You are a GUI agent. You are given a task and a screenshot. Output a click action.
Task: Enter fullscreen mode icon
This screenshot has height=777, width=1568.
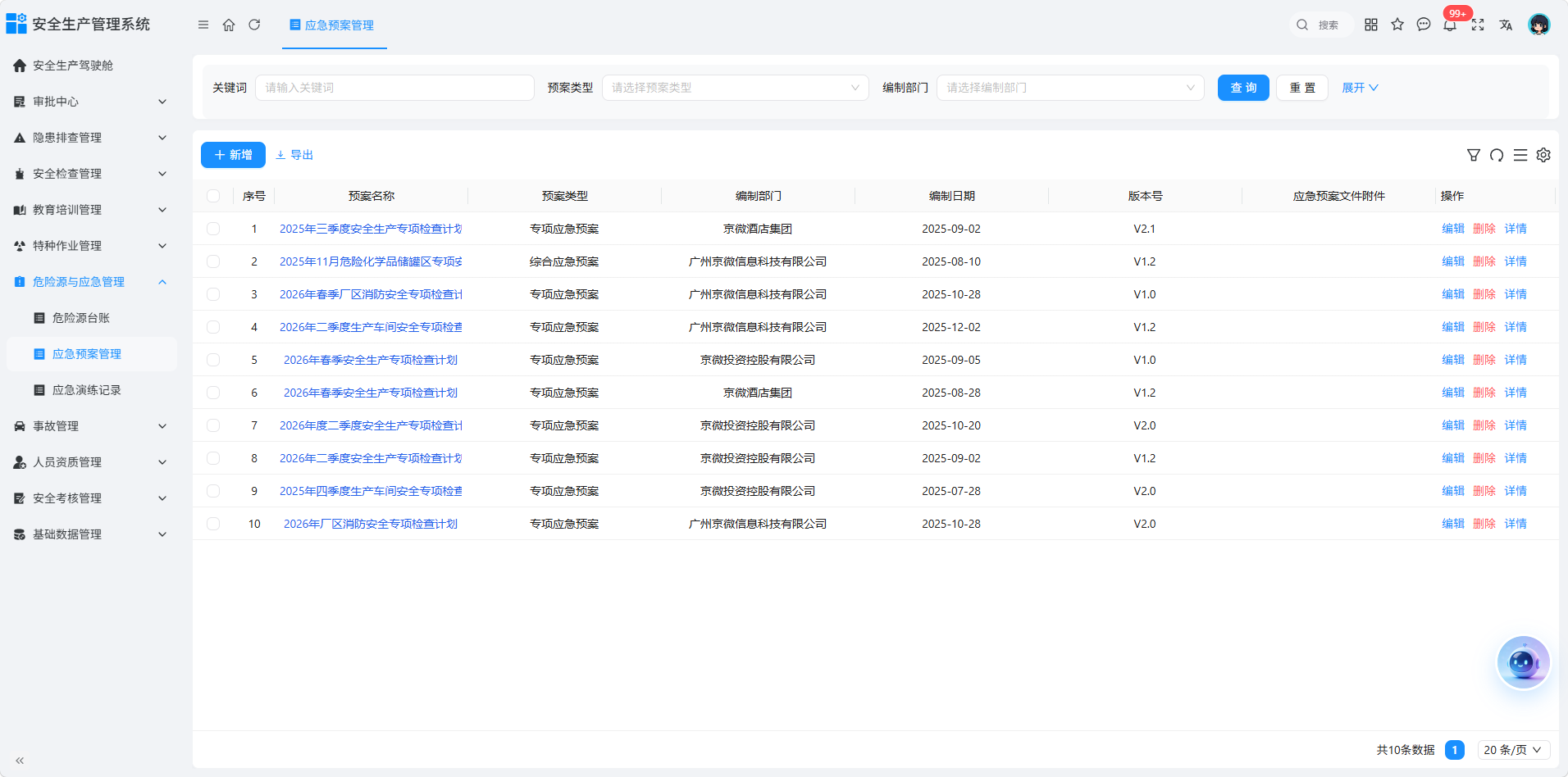pyautogui.click(x=1478, y=25)
